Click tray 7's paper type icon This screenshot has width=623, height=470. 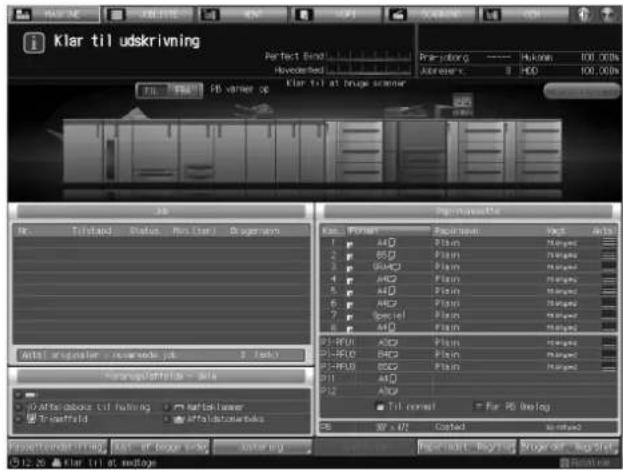[350, 317]
